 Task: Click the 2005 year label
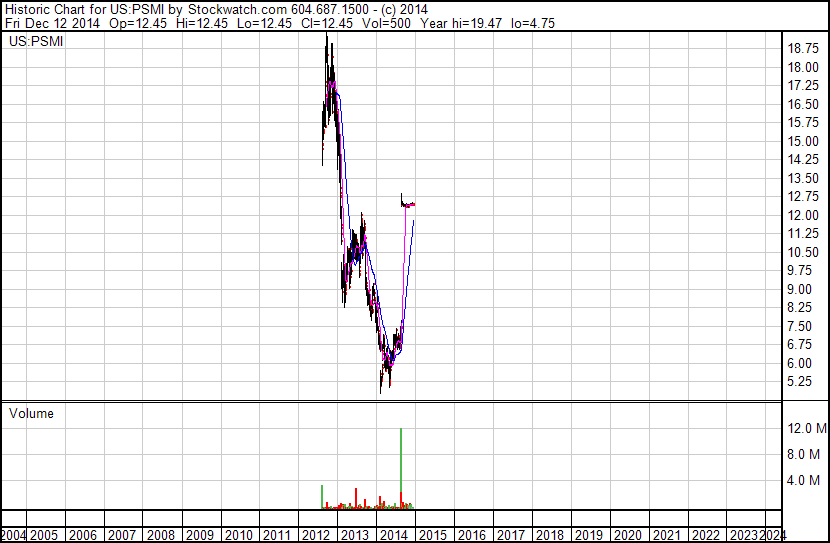point(43,535)
